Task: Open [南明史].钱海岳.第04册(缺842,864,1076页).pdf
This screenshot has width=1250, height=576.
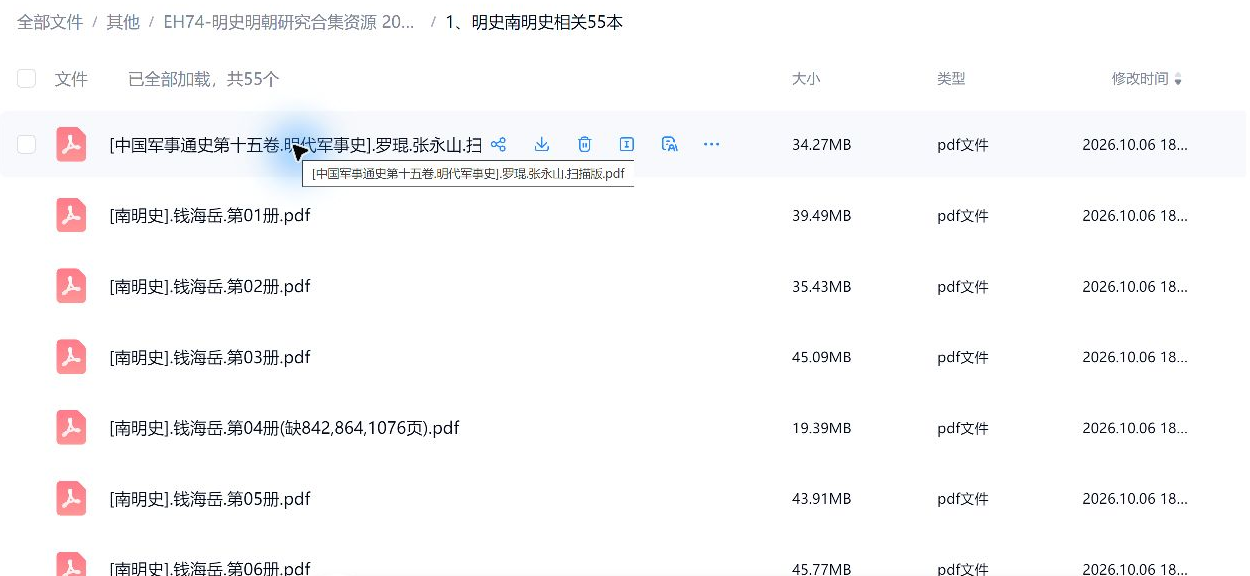Action: tap(284, 428)
